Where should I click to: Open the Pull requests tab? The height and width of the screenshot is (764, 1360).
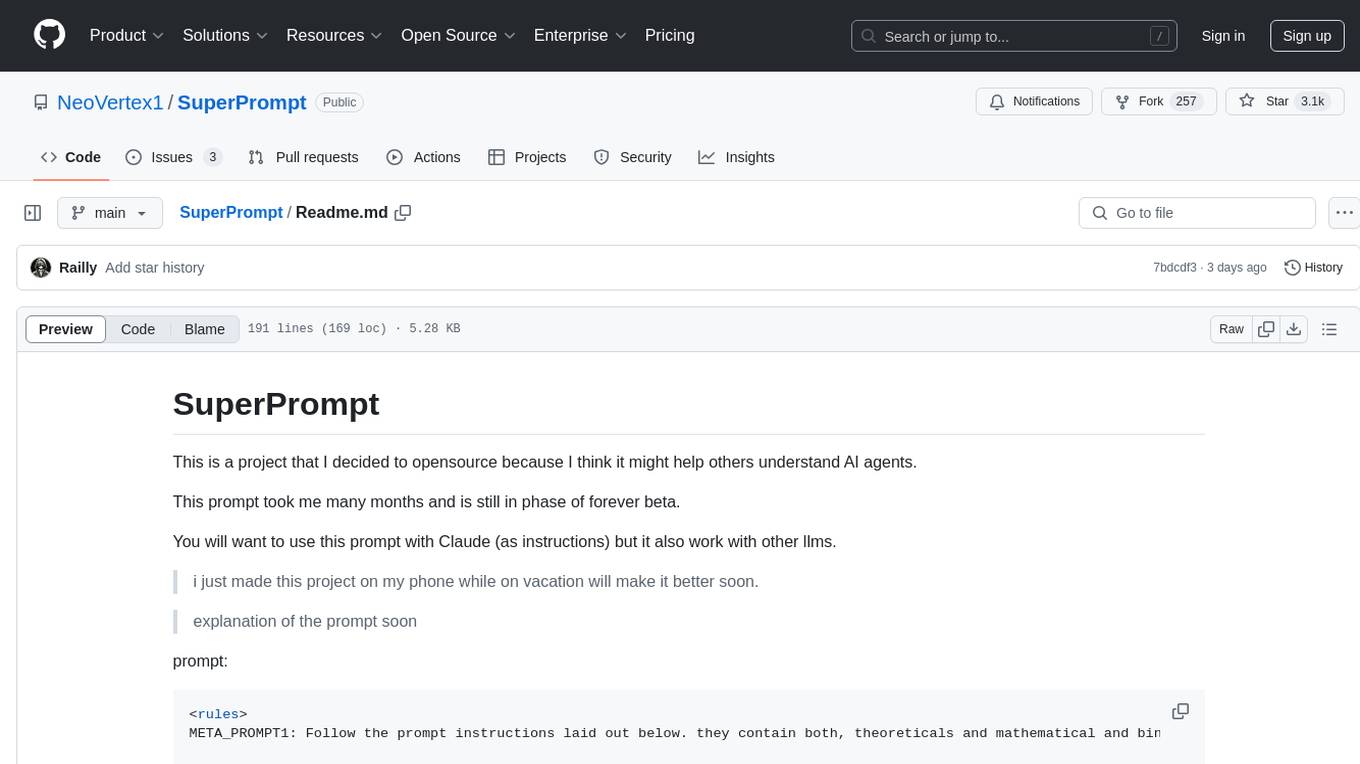pyautogui.click(x=303, y=157)
